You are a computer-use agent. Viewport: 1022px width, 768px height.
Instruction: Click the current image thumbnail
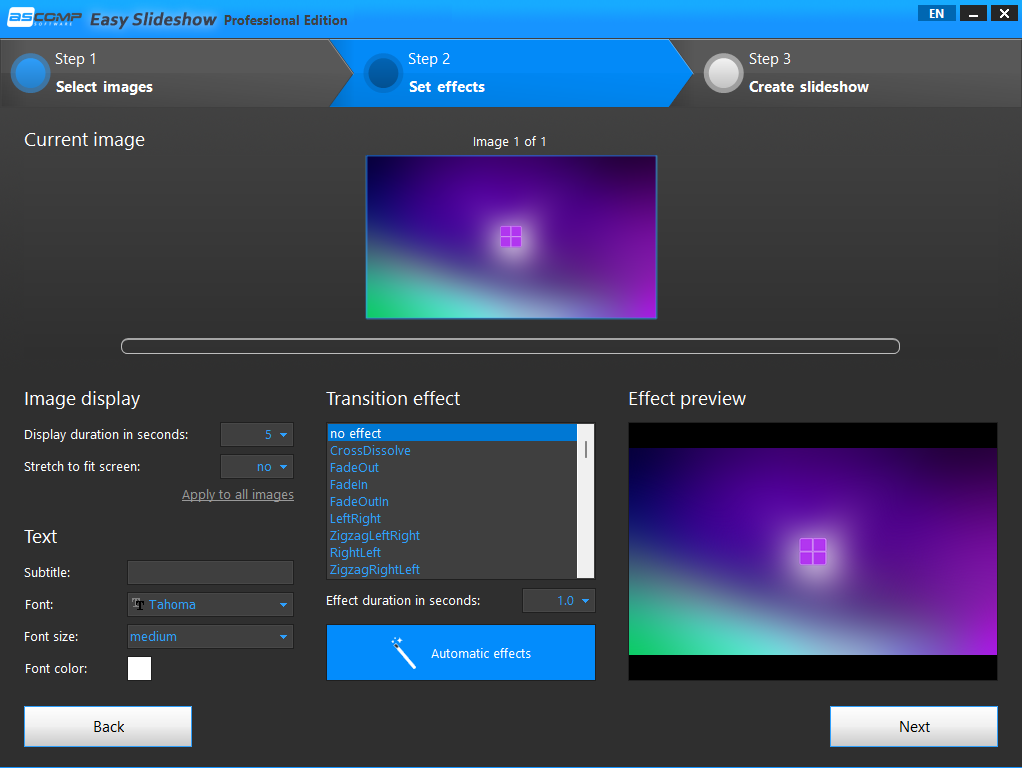(x=512, y=237)
